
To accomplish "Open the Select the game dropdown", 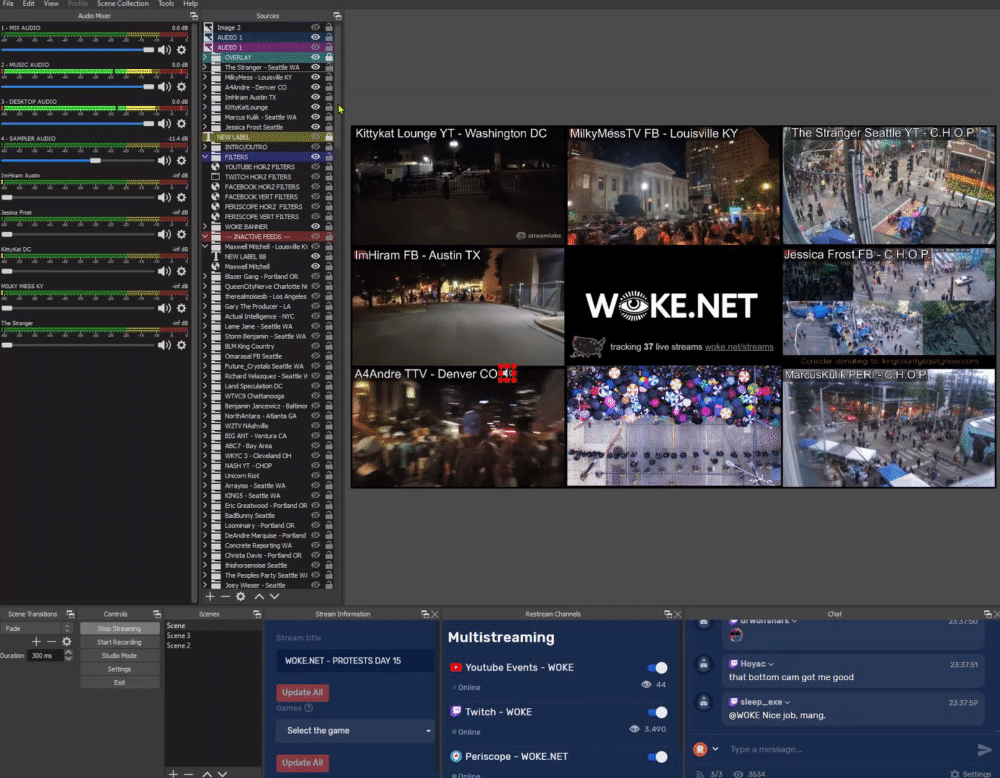I will click(x=356, y=731).
